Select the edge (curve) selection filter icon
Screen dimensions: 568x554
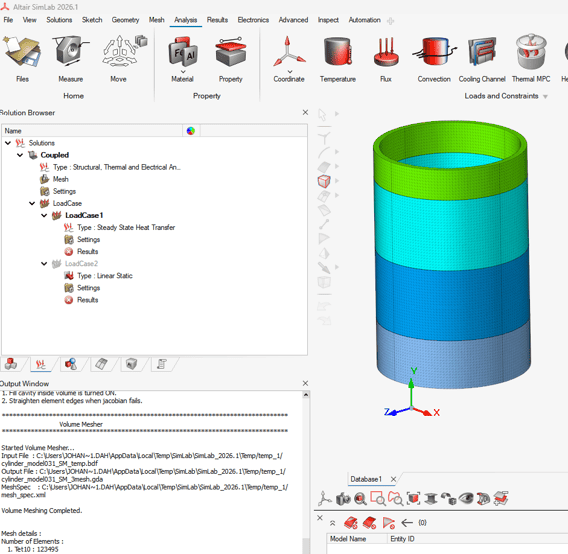[x=324, y=152]
